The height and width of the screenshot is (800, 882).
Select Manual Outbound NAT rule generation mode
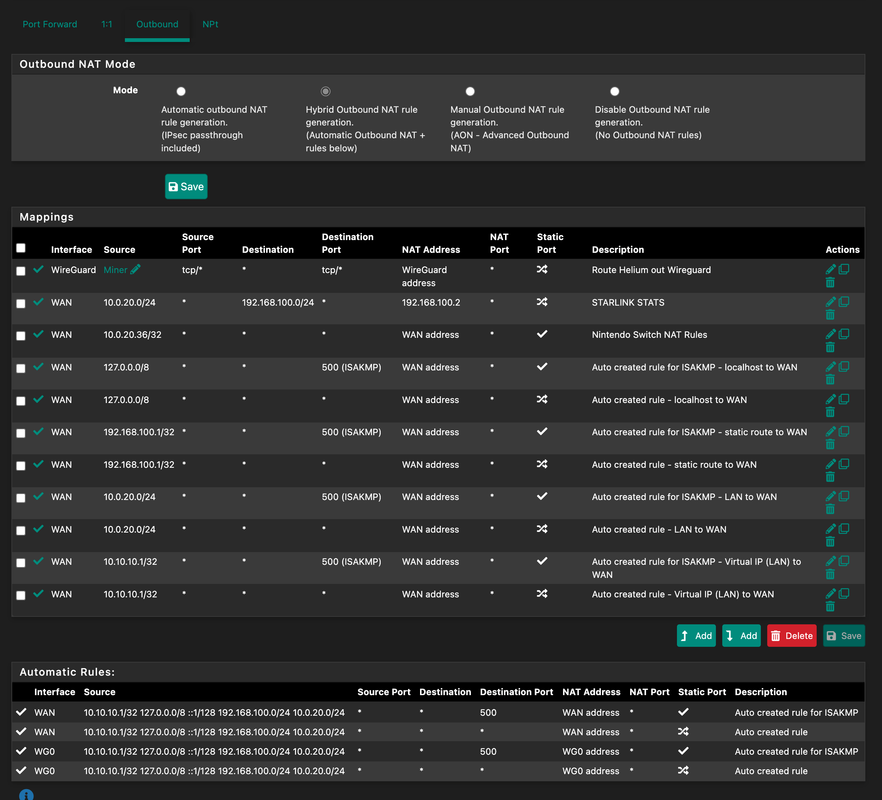coord(470,91)
